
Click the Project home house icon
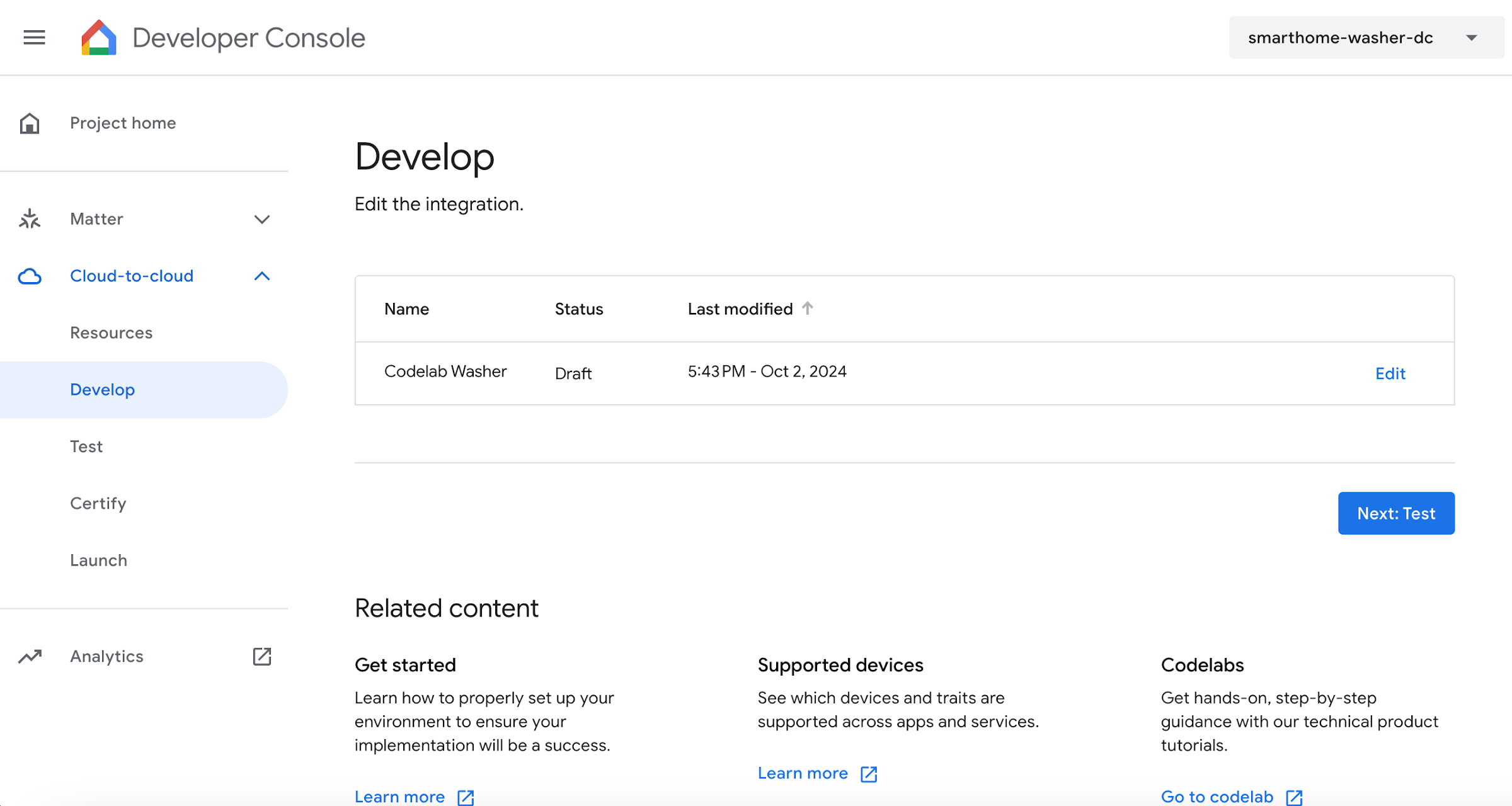[30, 122]
